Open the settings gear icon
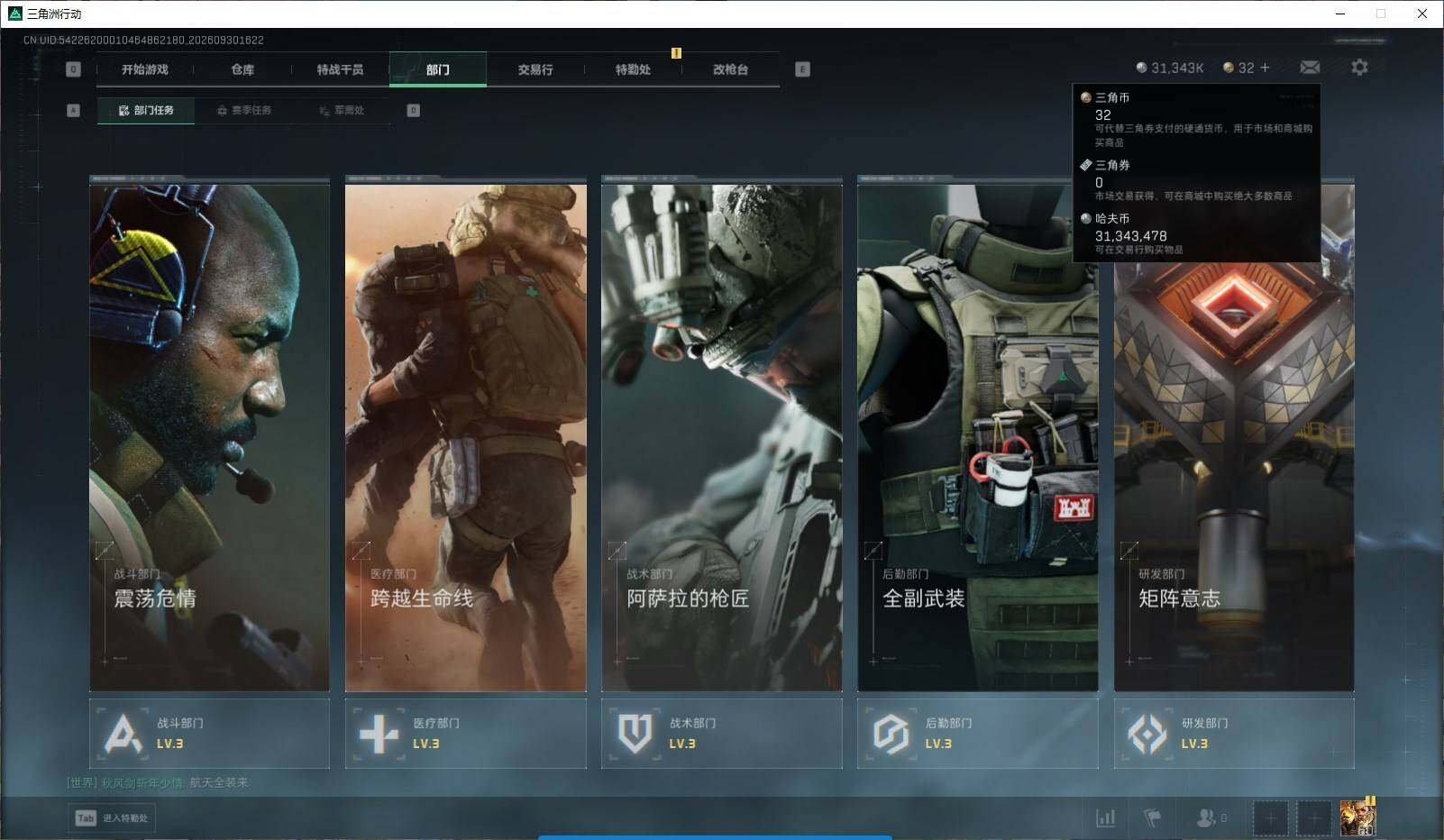 [1359, 68]
